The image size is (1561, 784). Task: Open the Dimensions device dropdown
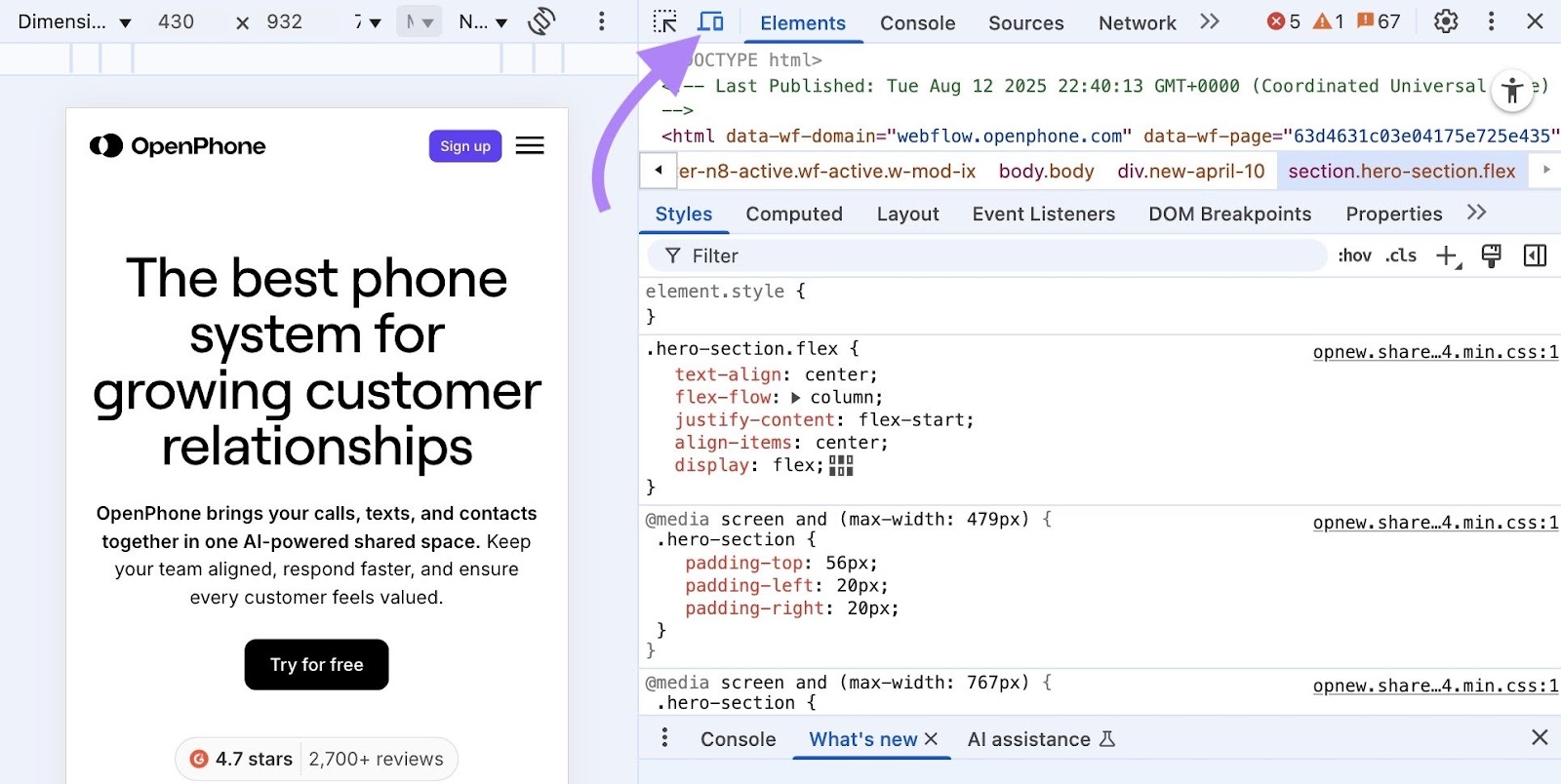pos(74,21)
